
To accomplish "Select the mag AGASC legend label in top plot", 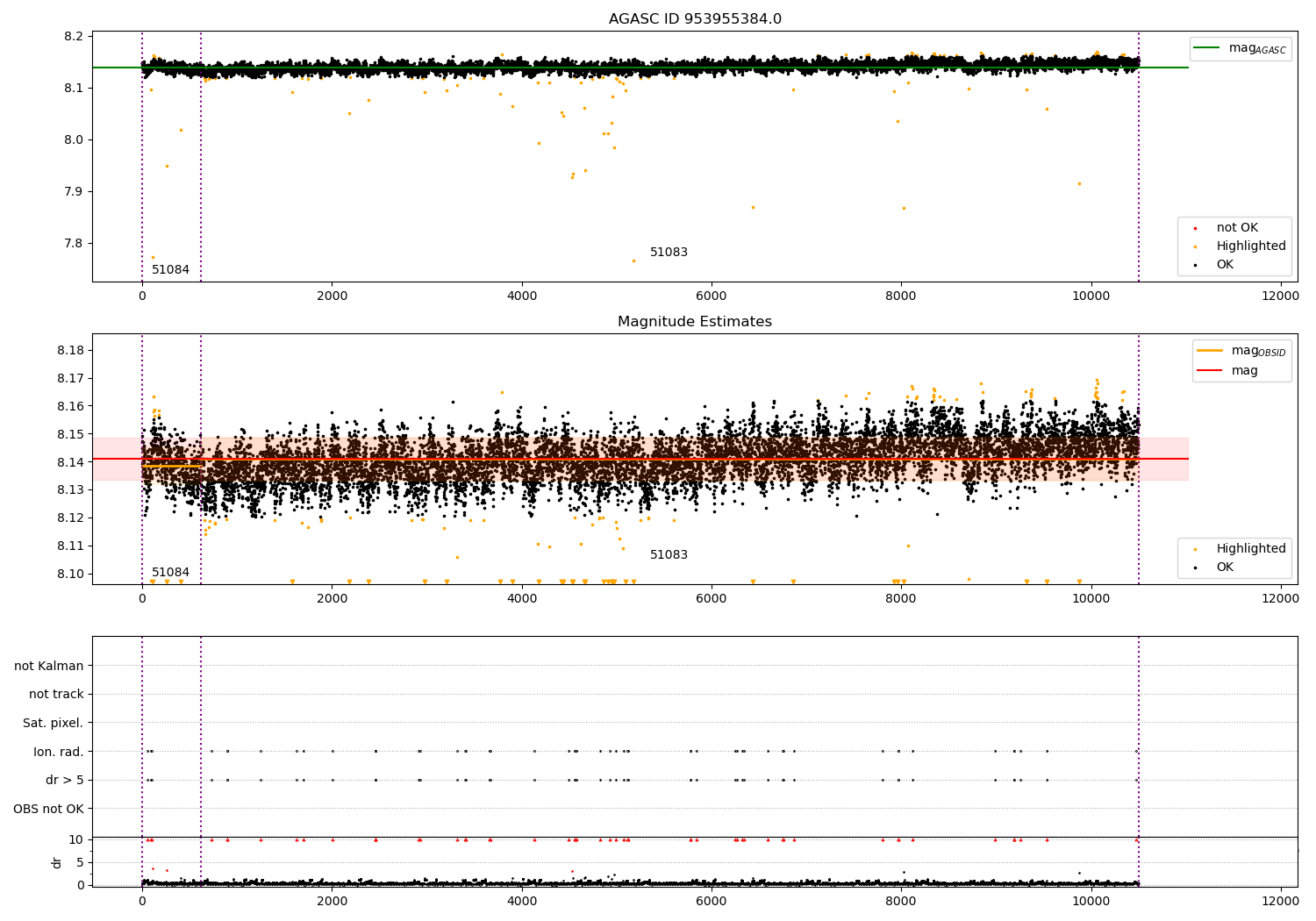I will pyautogui.click(x=1257, y=48).
